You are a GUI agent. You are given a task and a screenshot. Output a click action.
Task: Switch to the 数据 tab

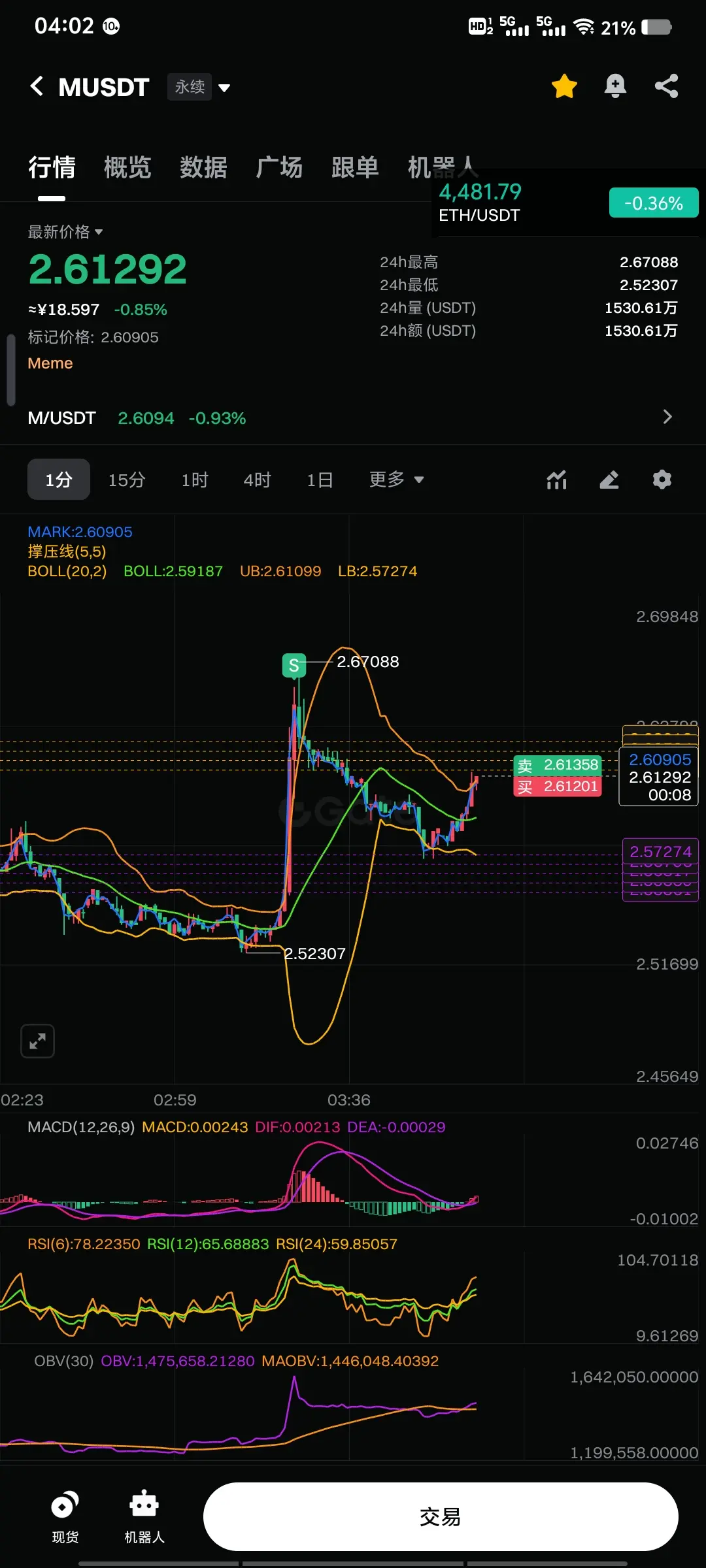coord(203,168)
